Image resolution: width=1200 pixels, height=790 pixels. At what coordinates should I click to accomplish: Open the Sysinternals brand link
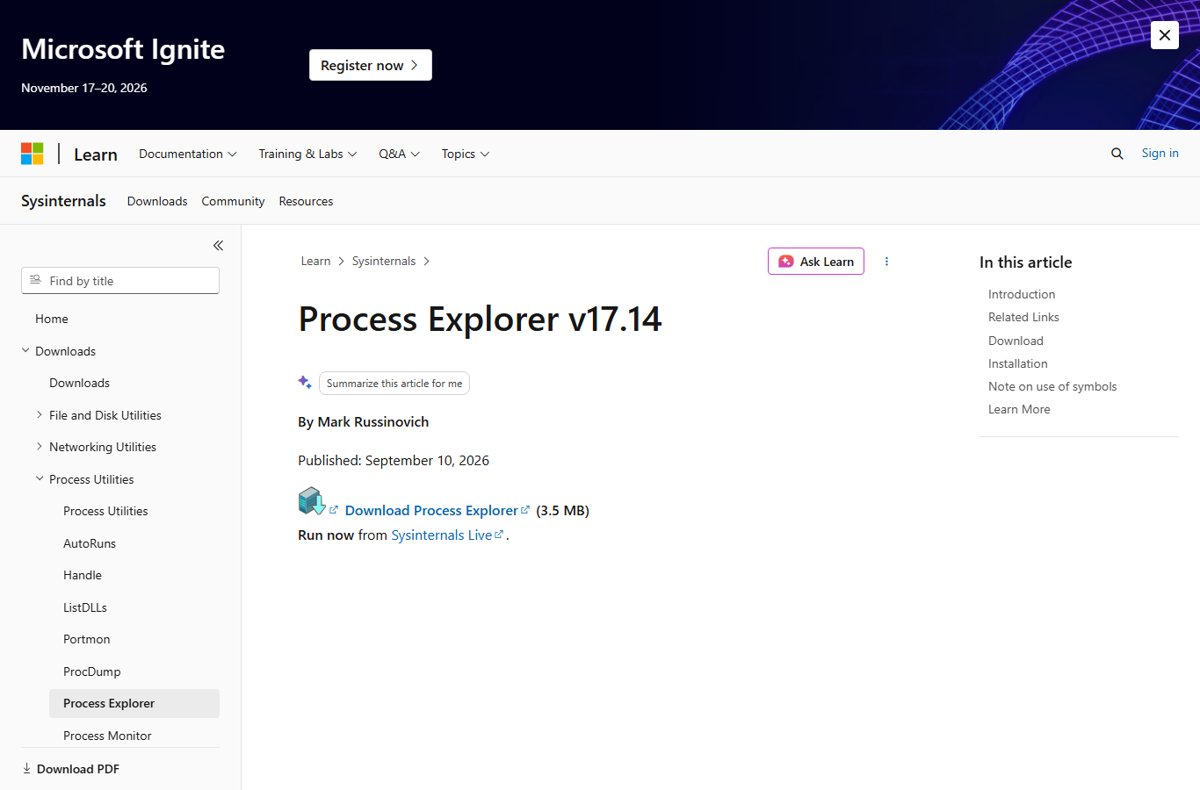(x=63, y=201)
